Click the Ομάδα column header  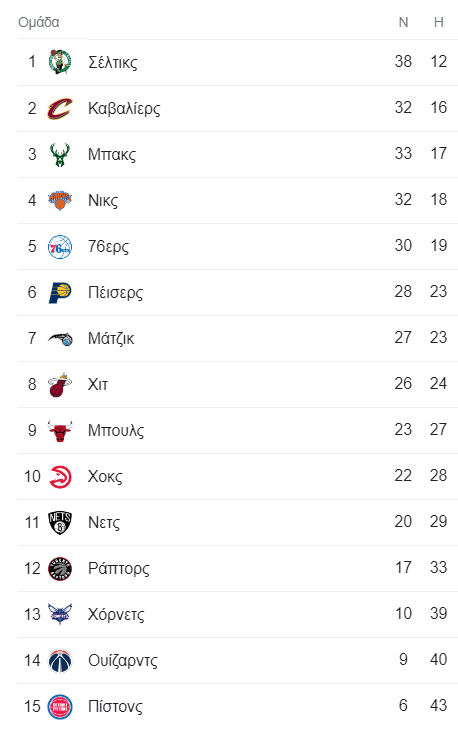(x=39, y=22)
